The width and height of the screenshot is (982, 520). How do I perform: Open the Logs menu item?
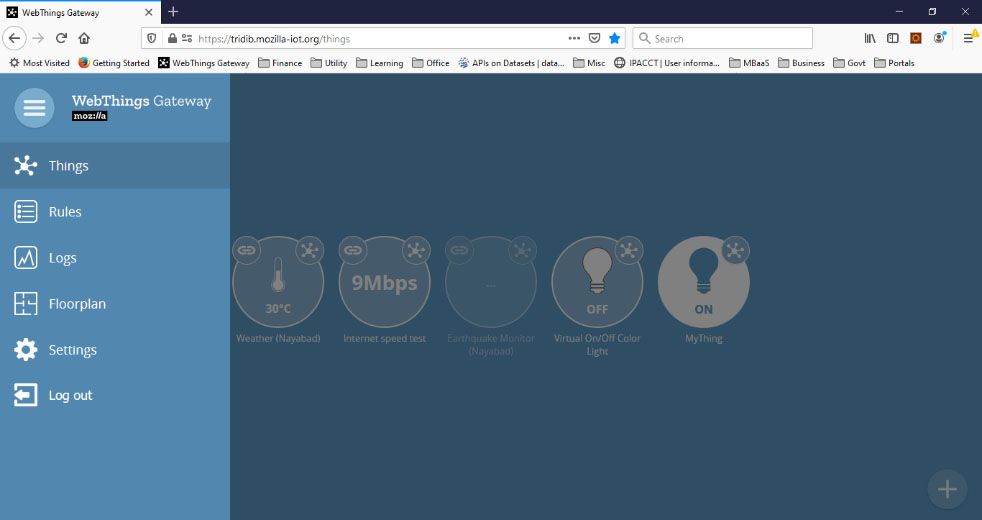coord(115,257)
